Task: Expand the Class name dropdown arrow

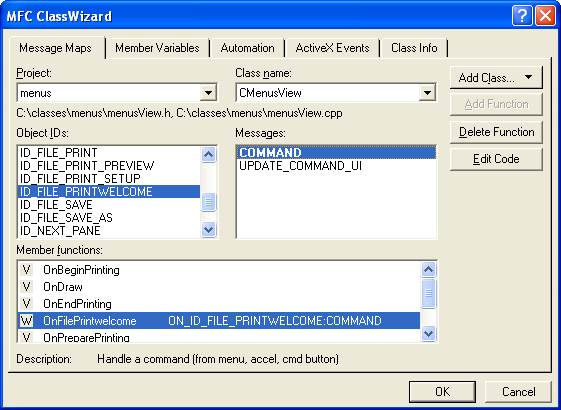Action: point(427,93)
